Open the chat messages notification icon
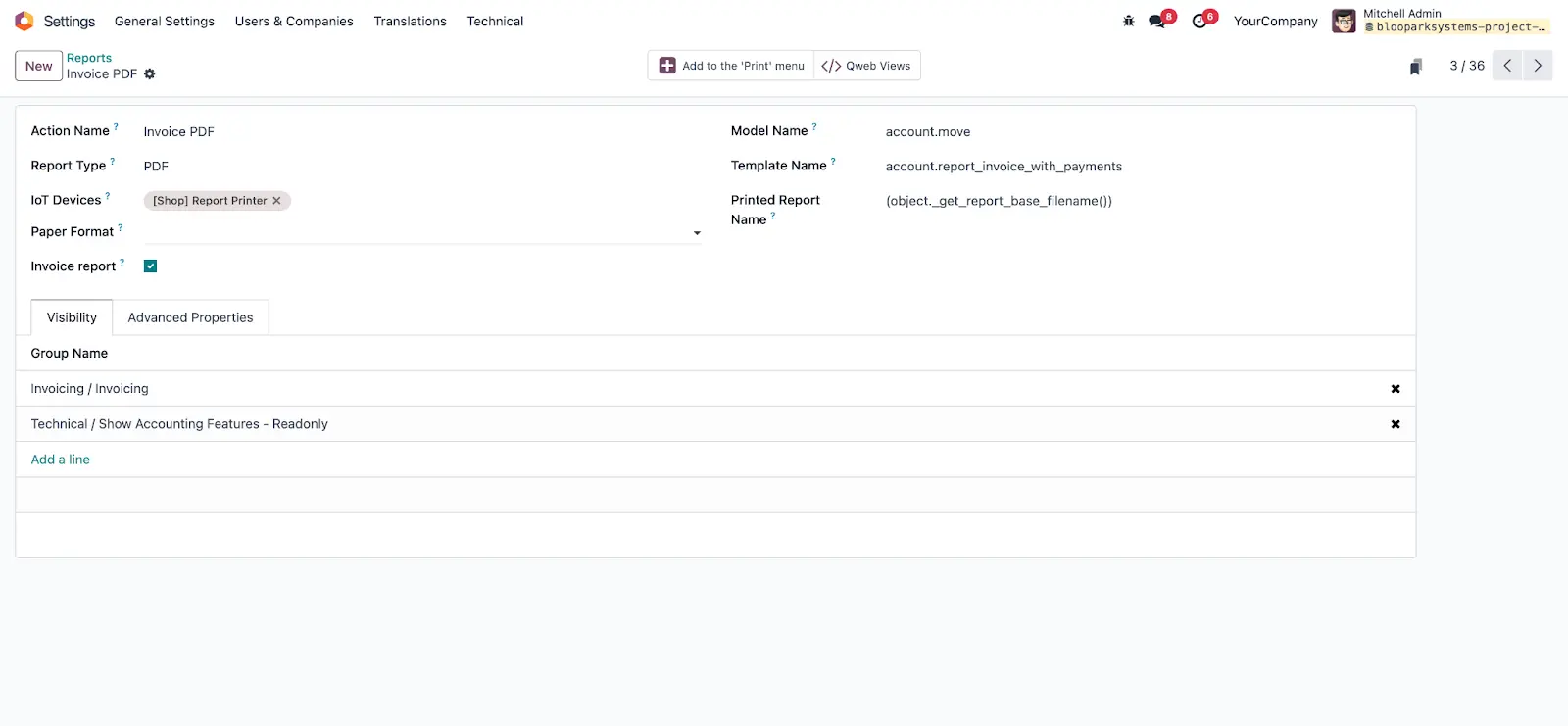This screenshot has height=726, width=1568. tap(1158, 21)
